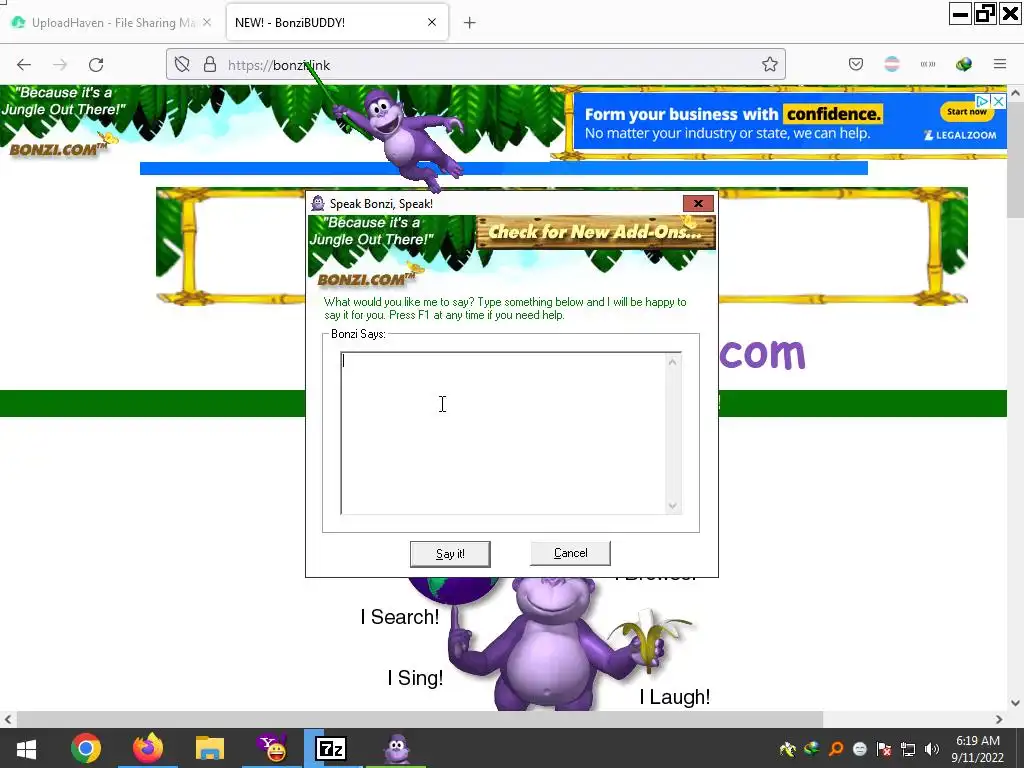This screenshot has width=1024, height=768.
Task: Open 7-Zip from taskbar
Action: [331, 748]
